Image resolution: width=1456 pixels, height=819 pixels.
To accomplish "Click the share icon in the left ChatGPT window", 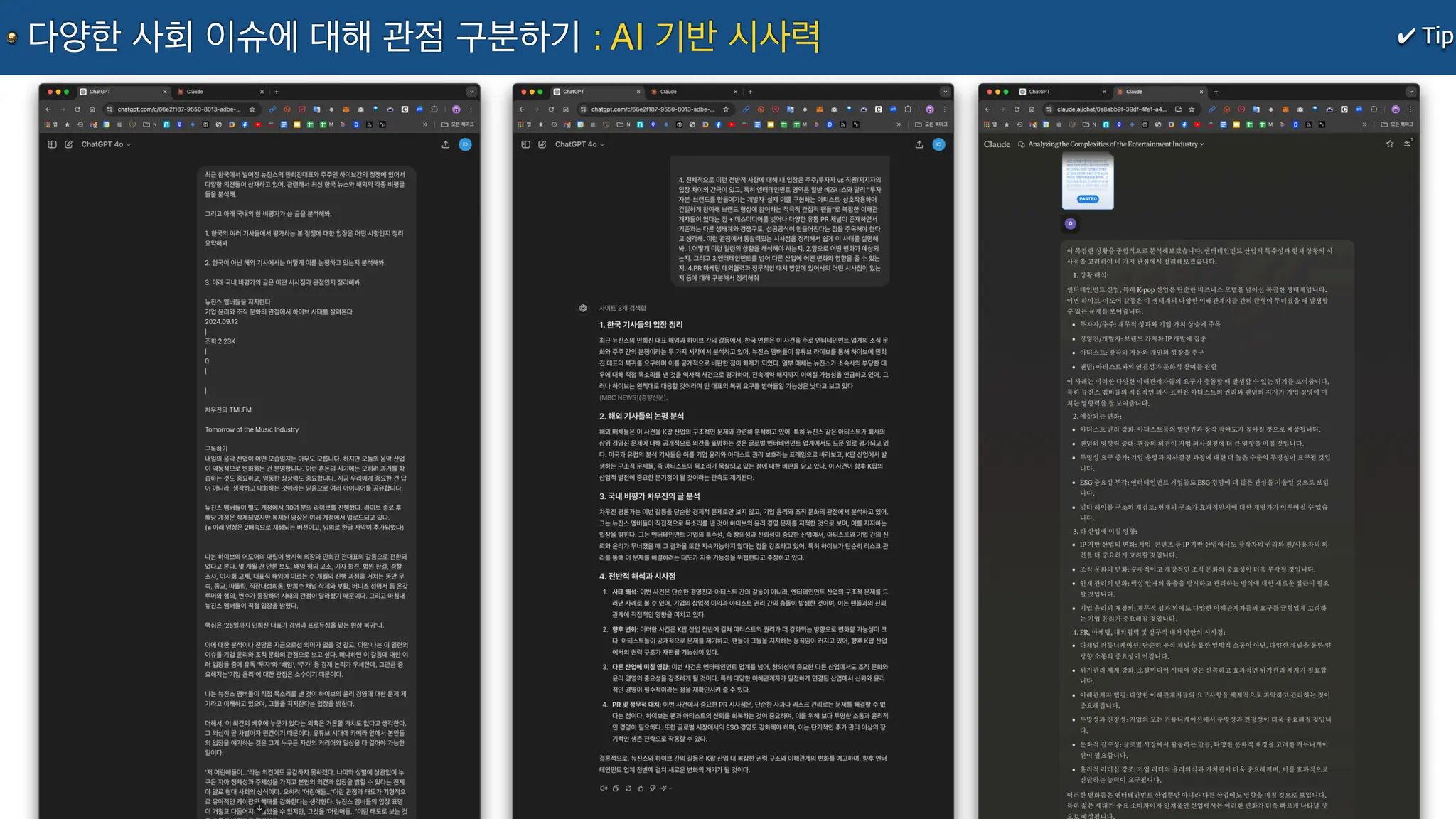I will [446, 144].
